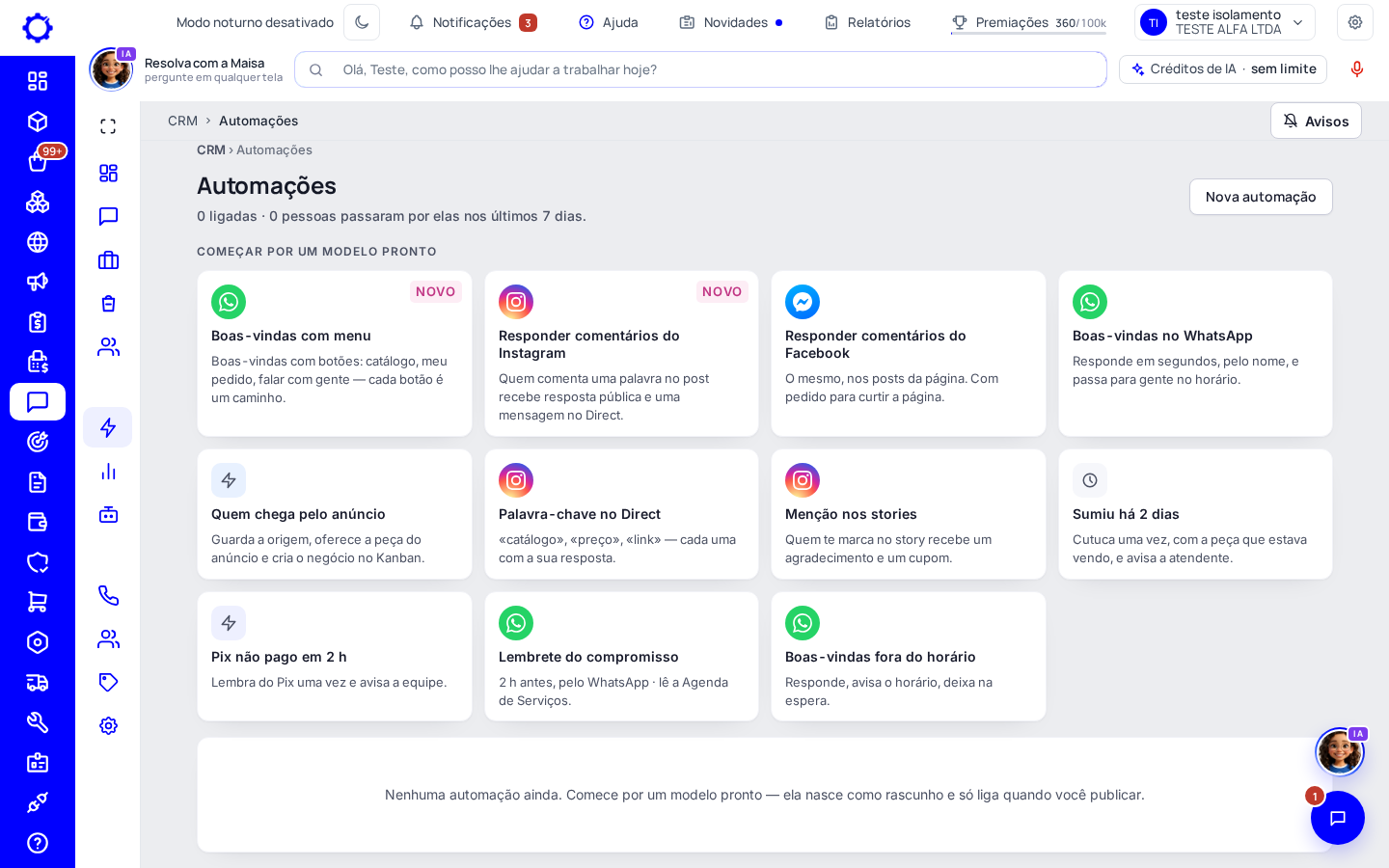
Task: Select Boas-vindas no WhatsApp template
Action: click(1195, 353)
